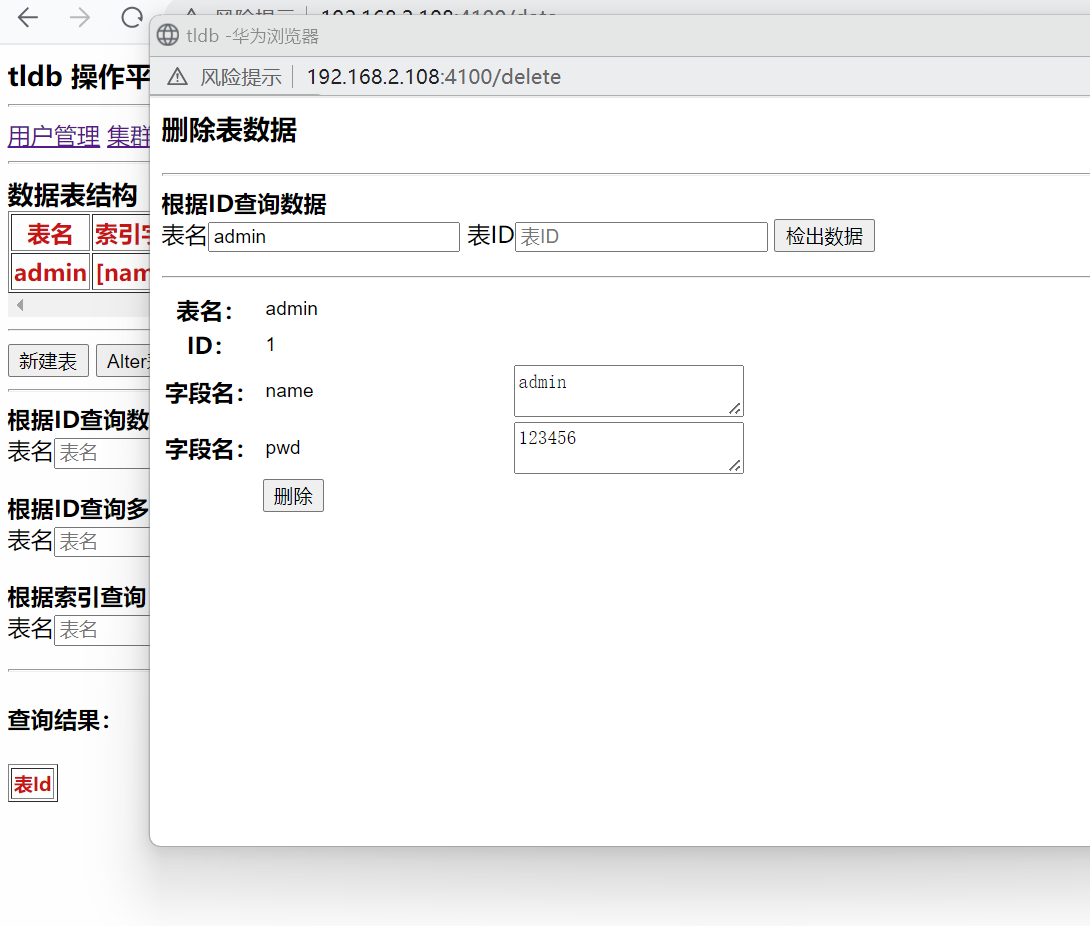Click the 检出数据 button
Image resolution: width=1090 pixels, height=926 pixels.
824,236
